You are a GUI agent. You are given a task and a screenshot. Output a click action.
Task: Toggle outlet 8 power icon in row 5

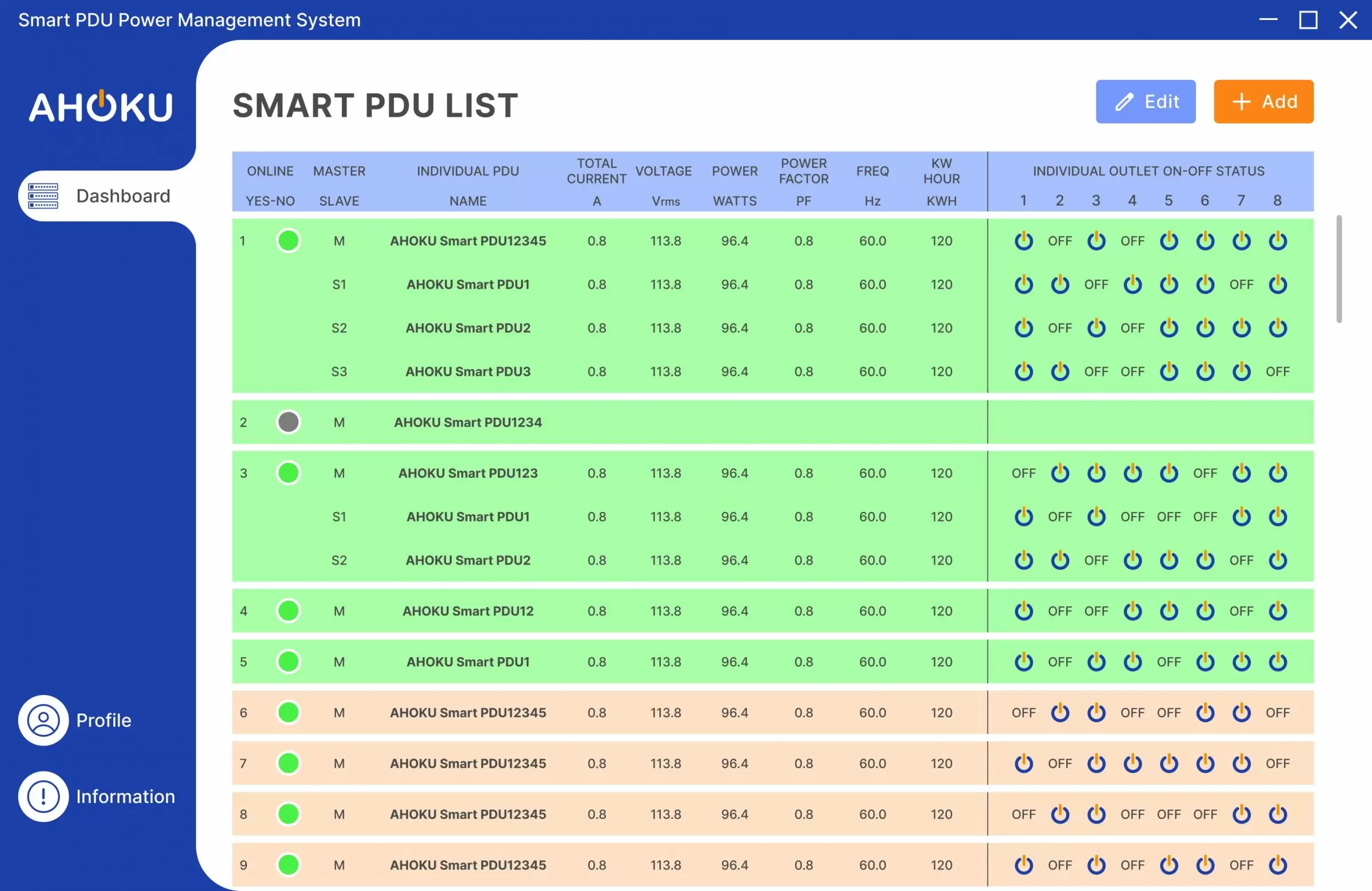pyautogui.click(x=1278, y=662)
